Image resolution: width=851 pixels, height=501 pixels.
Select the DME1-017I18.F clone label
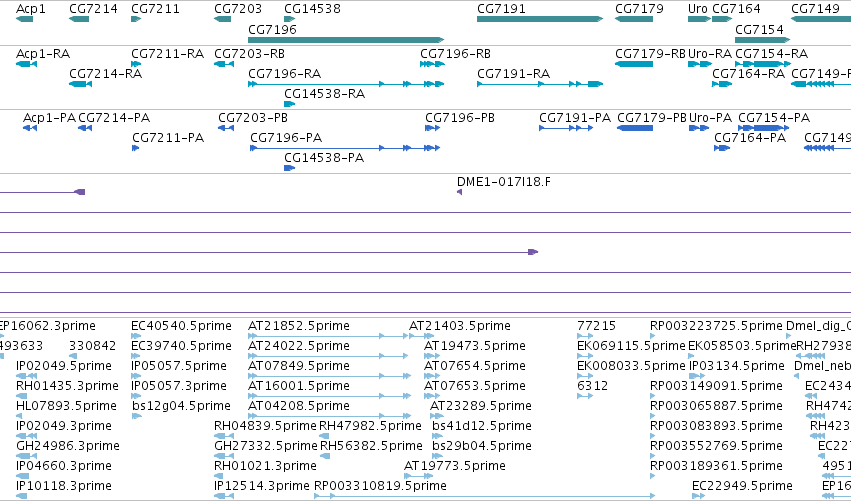504,182
